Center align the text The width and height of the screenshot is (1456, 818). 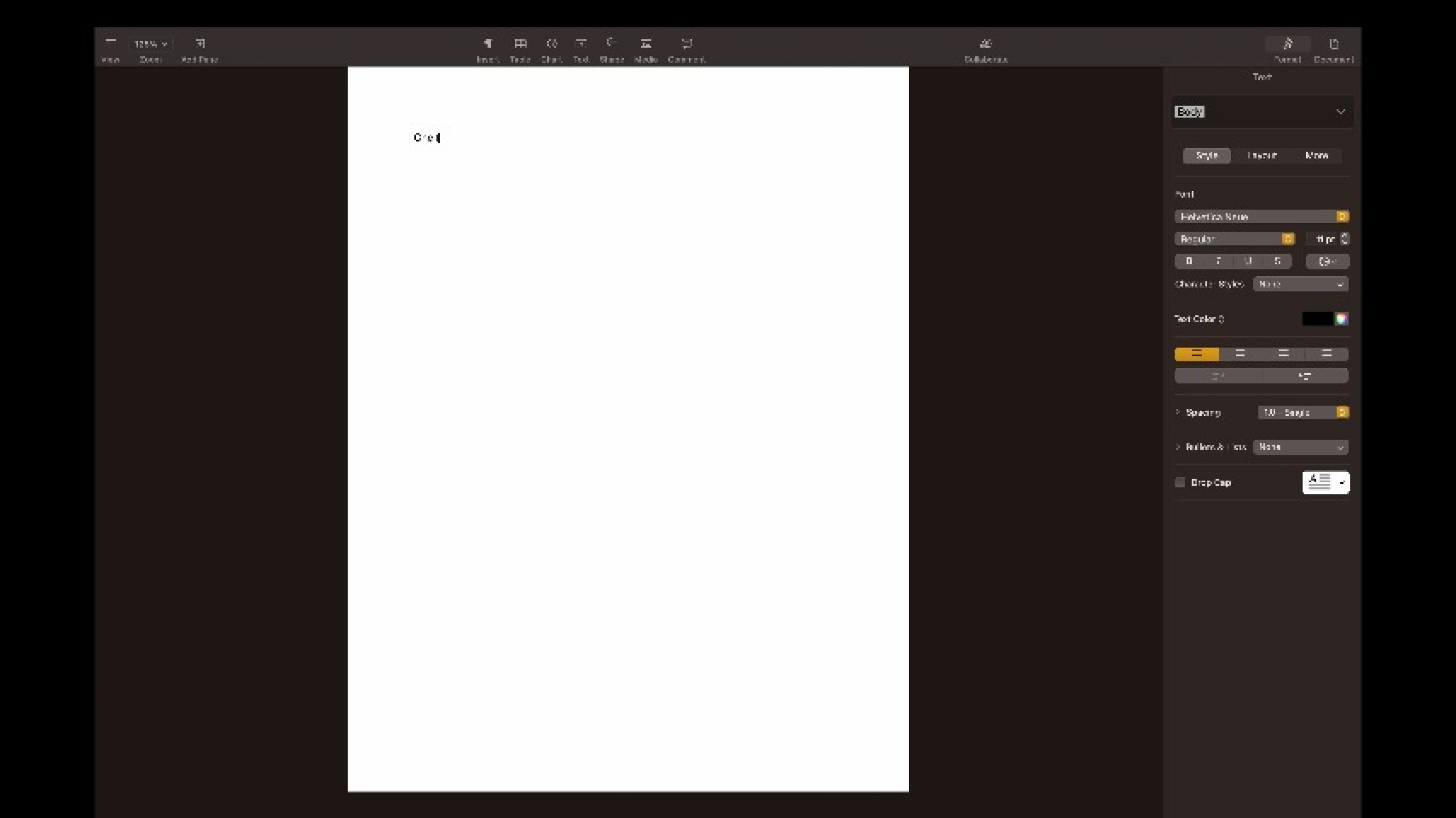point(1240,354)
